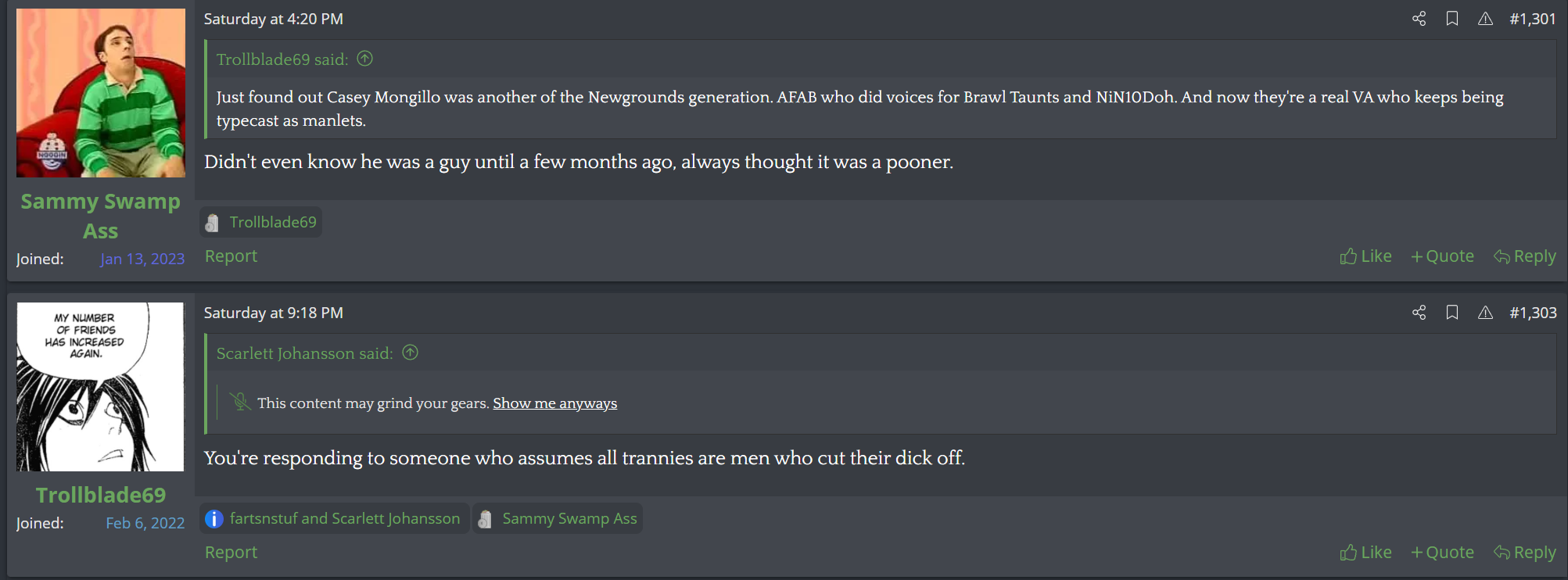
Task: Open post number #1,303 permalink
Action: (1533, 313)
